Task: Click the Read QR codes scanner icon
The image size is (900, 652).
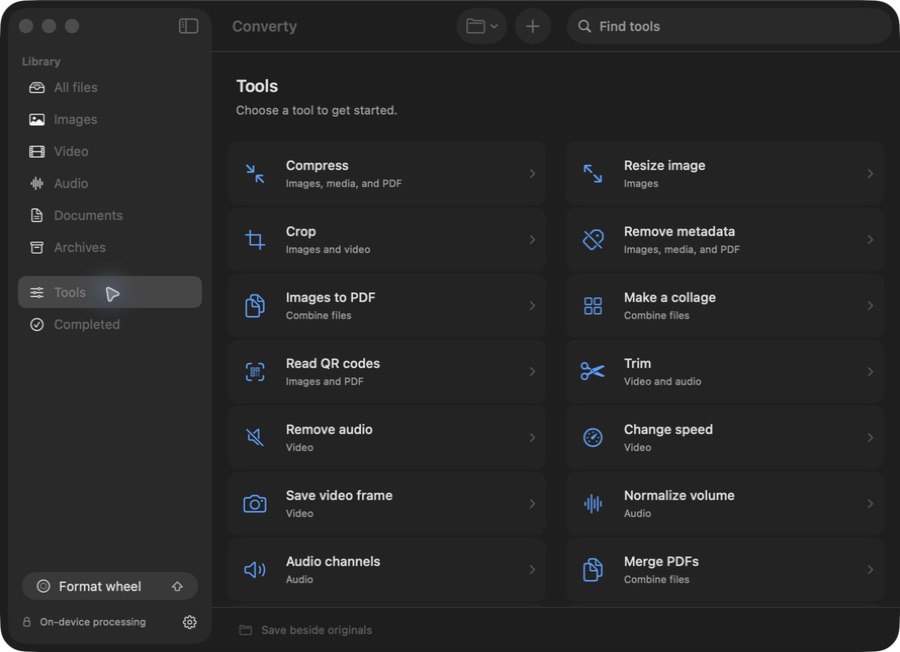Action: [x=255, y=372]
